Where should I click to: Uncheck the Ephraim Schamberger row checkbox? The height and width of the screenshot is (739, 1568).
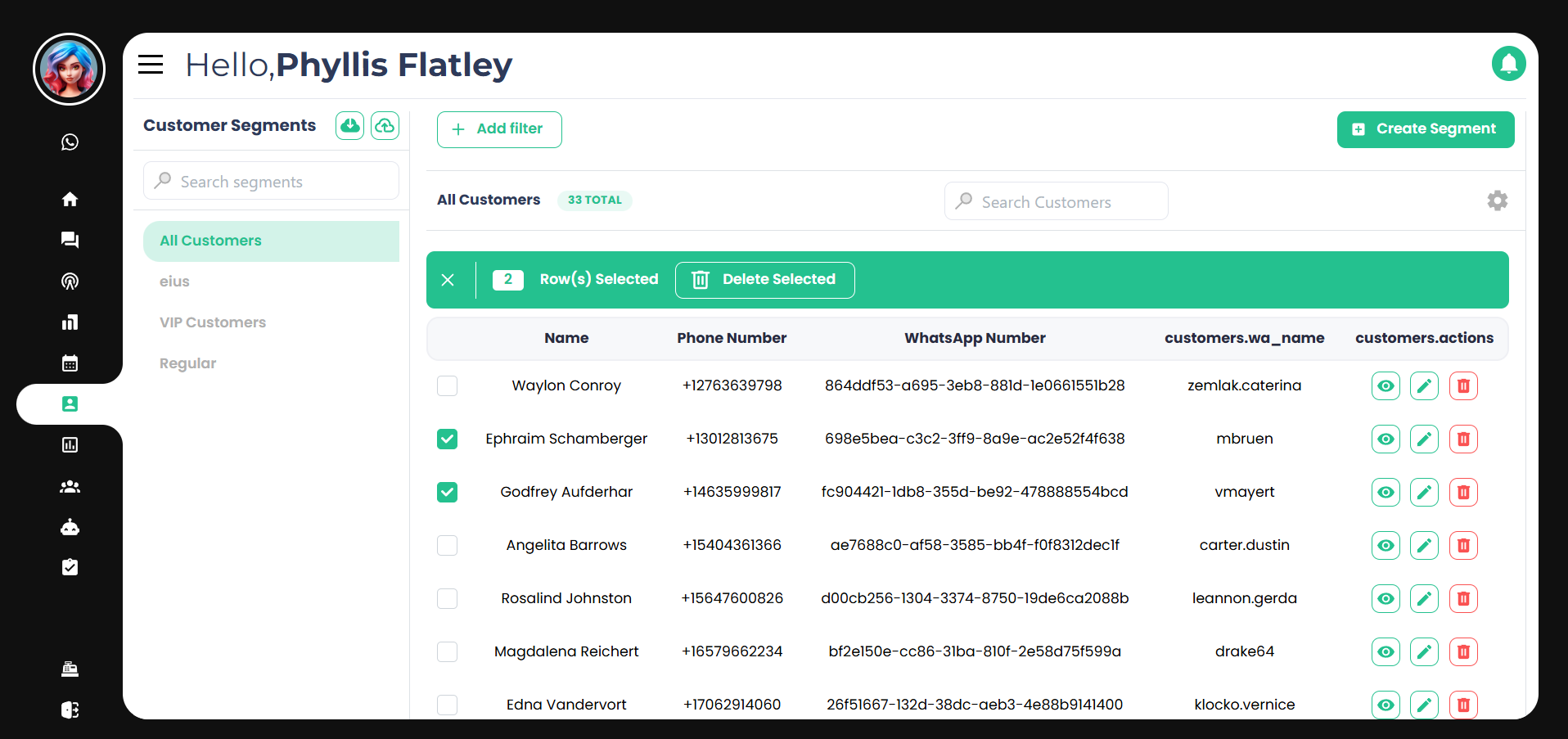click(447, 439)
